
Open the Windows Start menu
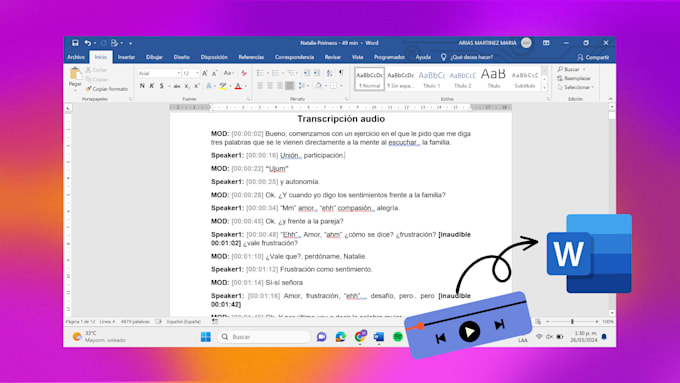[206, 337]
